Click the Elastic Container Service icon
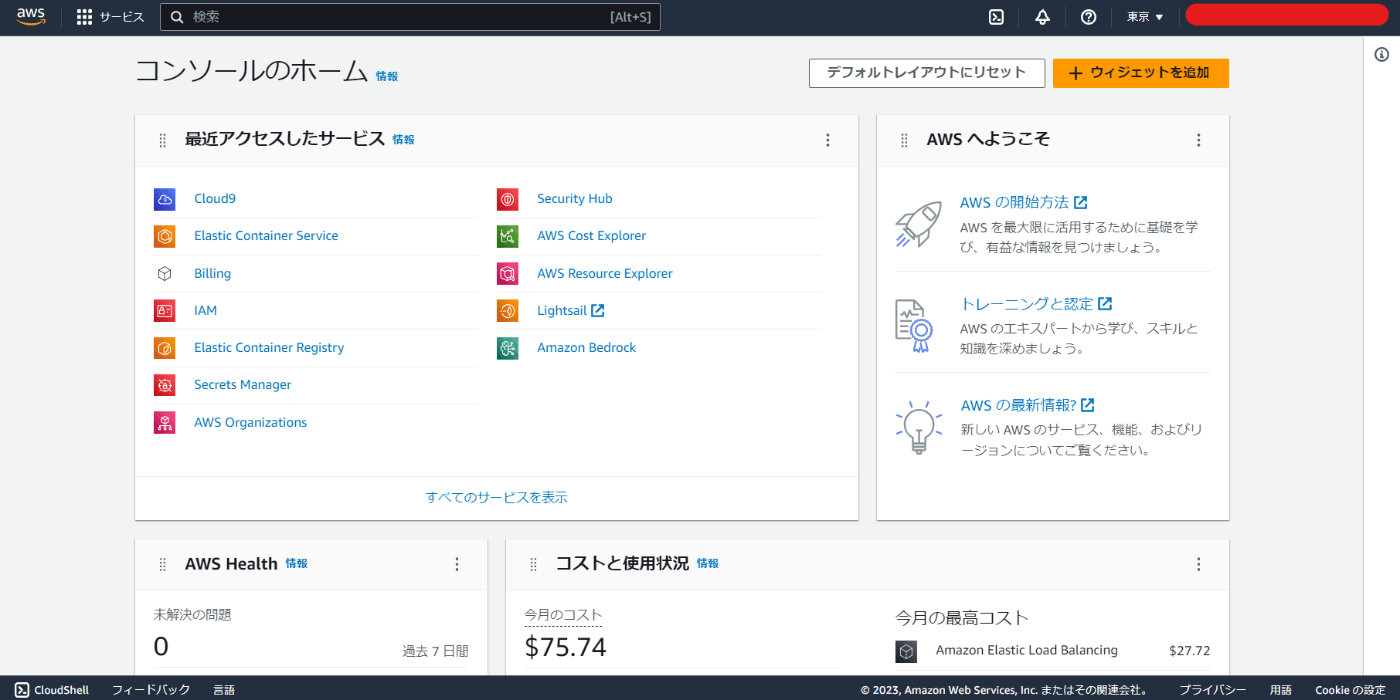Viewport: 1400px width, 700px height. 165,236
